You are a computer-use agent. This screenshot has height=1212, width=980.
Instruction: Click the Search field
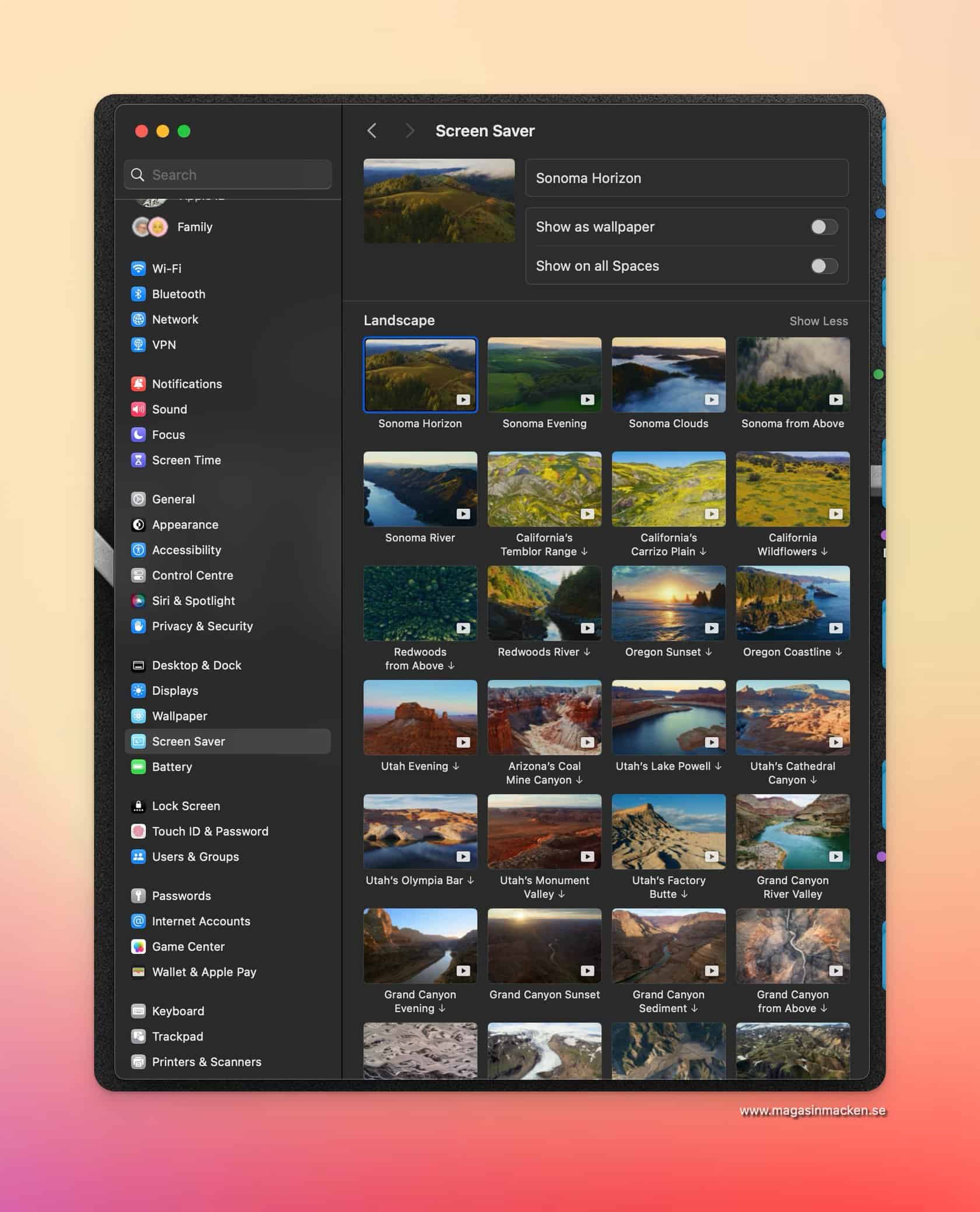tap(228, 174)
